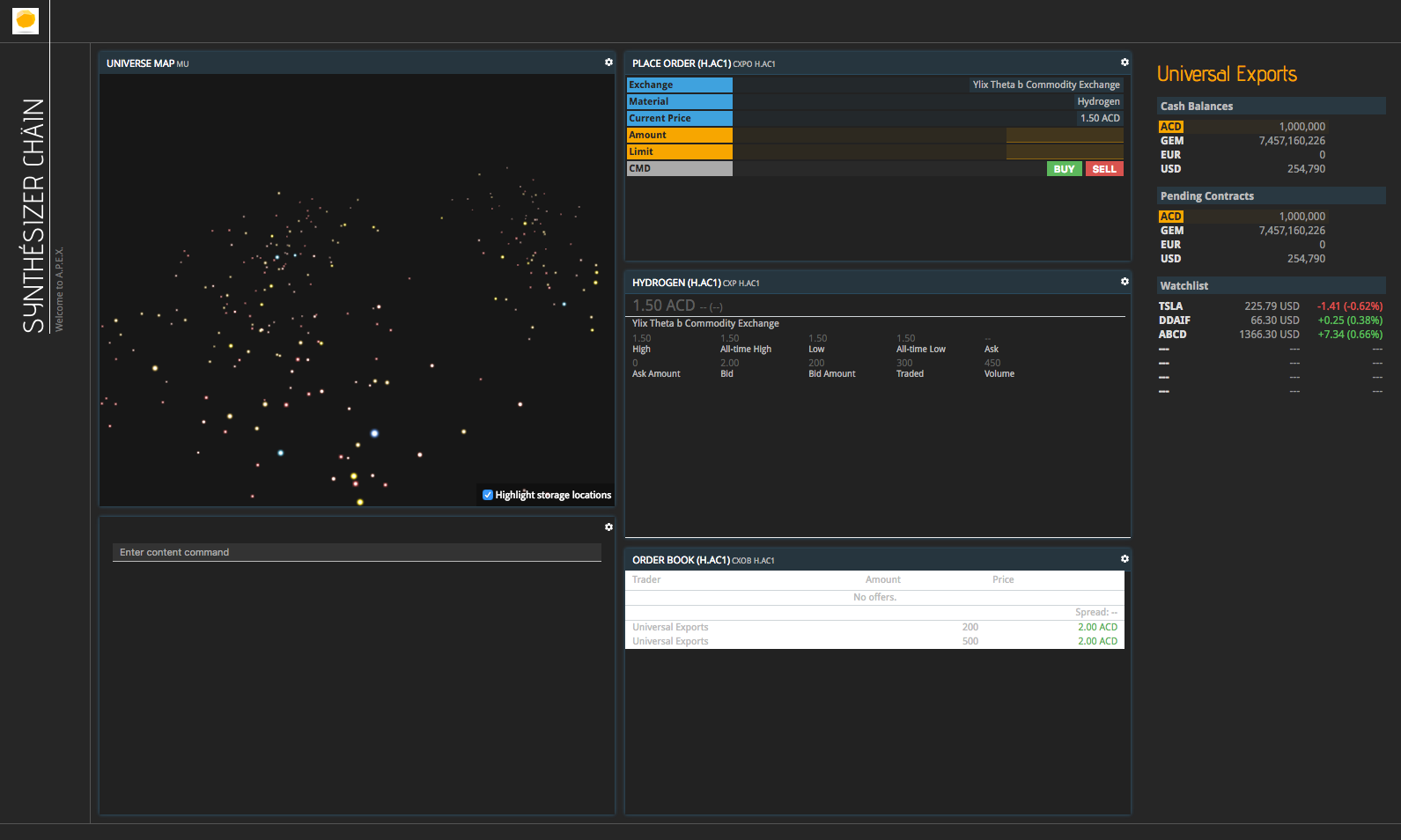Open Hydrogen price panel settings gear
The height and width of the screenshot is (840, 1401).
(x=1124, y=282)
